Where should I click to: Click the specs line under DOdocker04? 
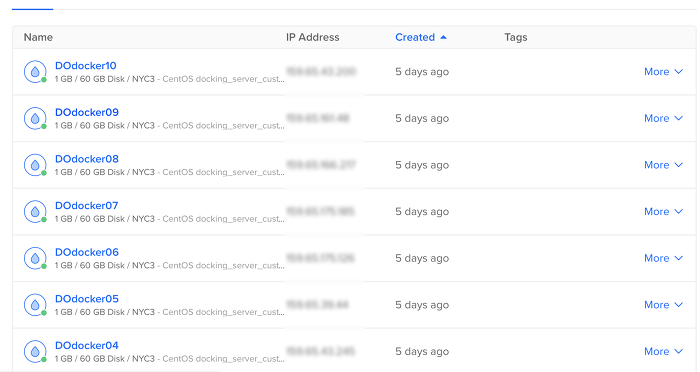(170, 359)
